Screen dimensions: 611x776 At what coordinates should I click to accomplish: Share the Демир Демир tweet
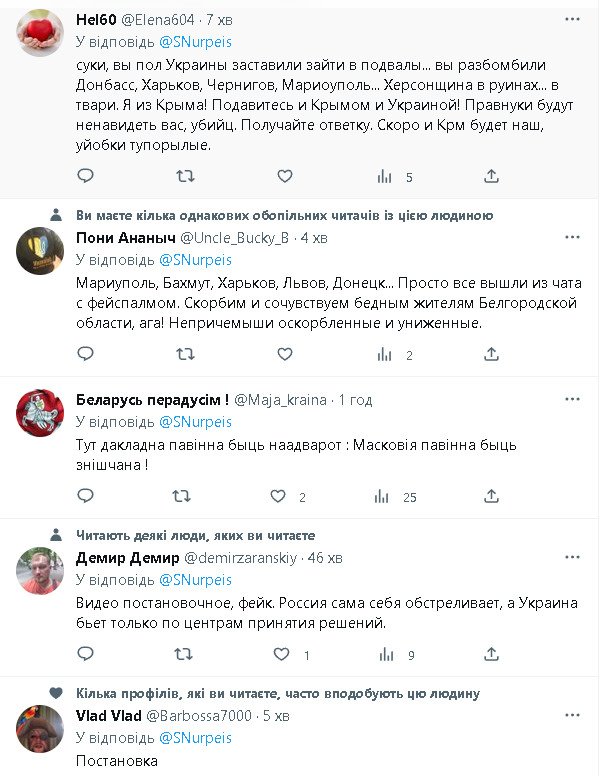coord(491,655)
